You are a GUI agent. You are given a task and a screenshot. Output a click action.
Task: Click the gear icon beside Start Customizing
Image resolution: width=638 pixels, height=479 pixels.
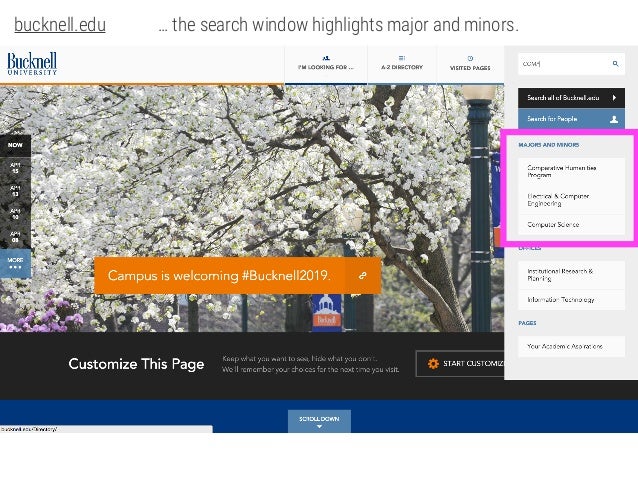433,363
